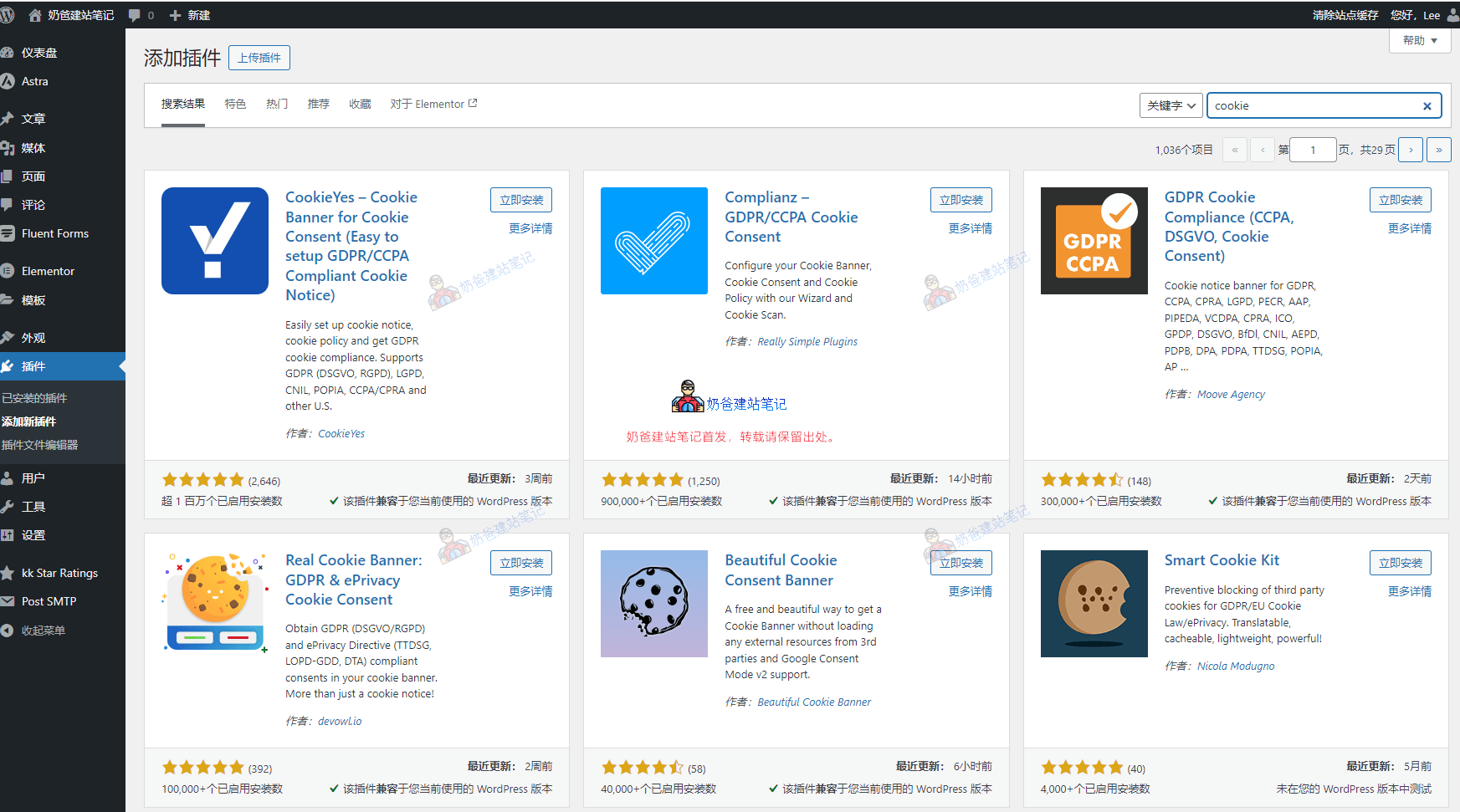Open the Dashboard (仪表盘) menu item

(39, 53)
